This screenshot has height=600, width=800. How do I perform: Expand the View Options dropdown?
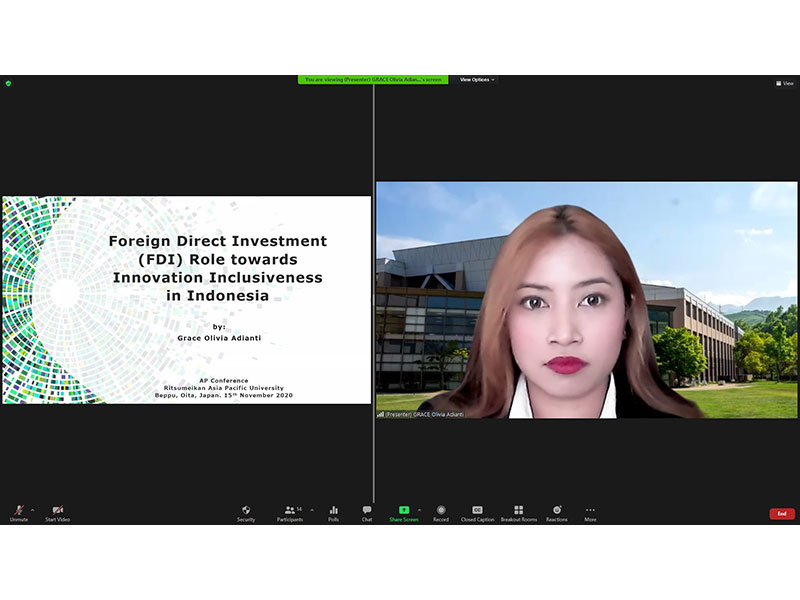click(x=477, y=80)
